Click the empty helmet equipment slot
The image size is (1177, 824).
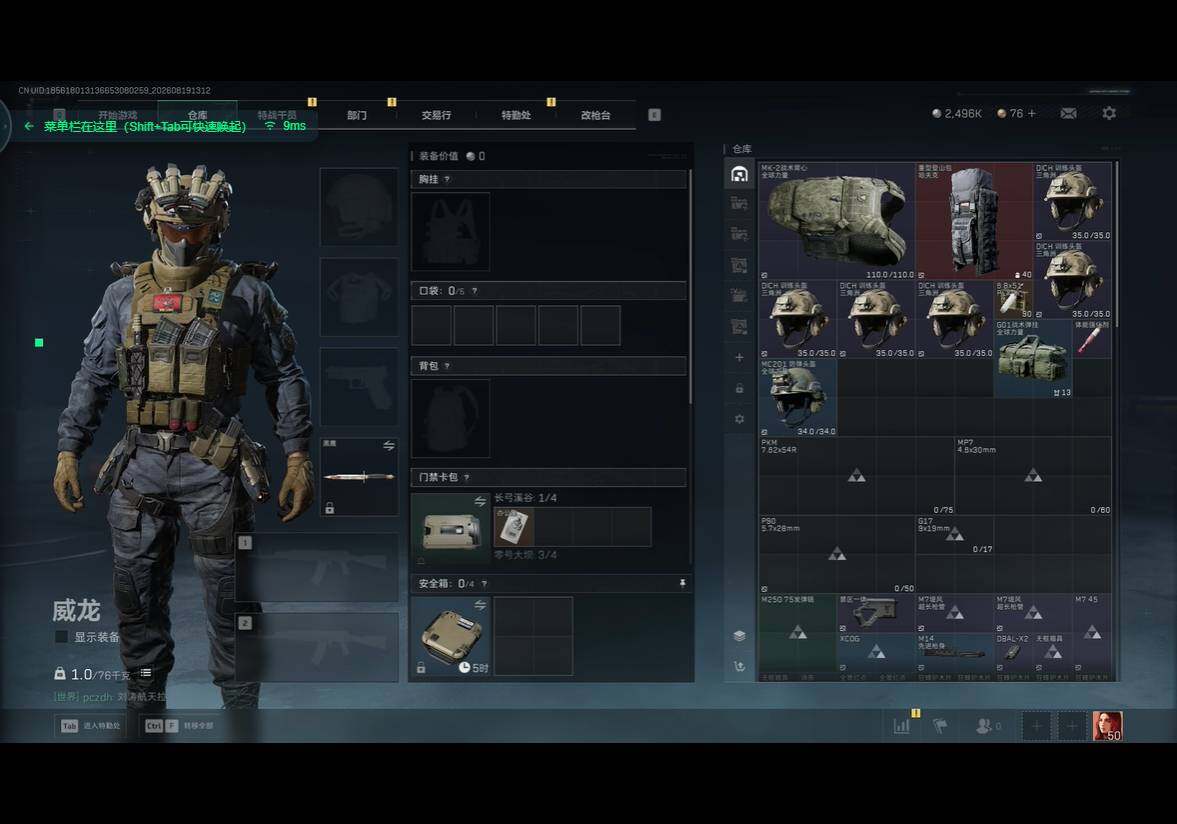tap(359, 207)
